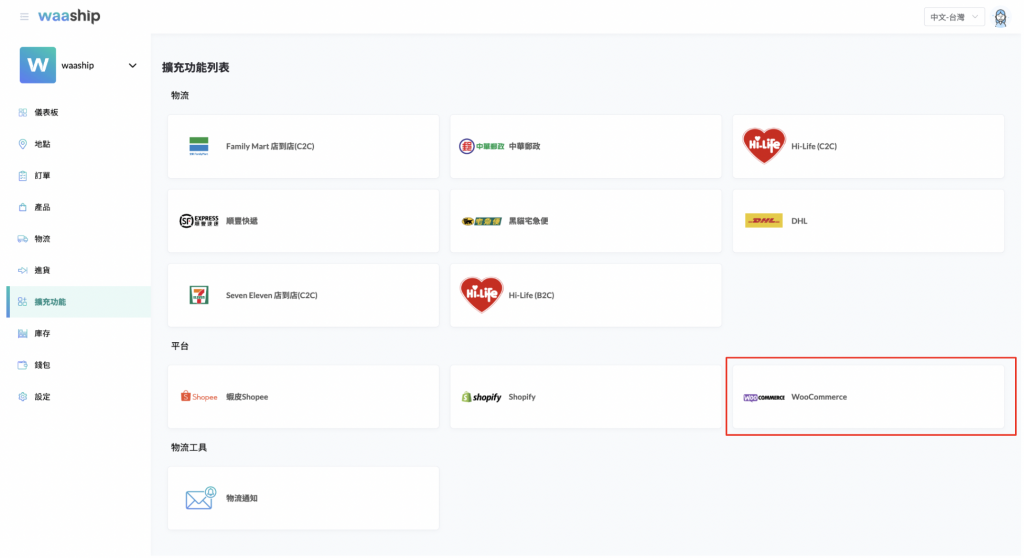
Task: Click the DHL logo icon
Action: click(x=763, y=221)
